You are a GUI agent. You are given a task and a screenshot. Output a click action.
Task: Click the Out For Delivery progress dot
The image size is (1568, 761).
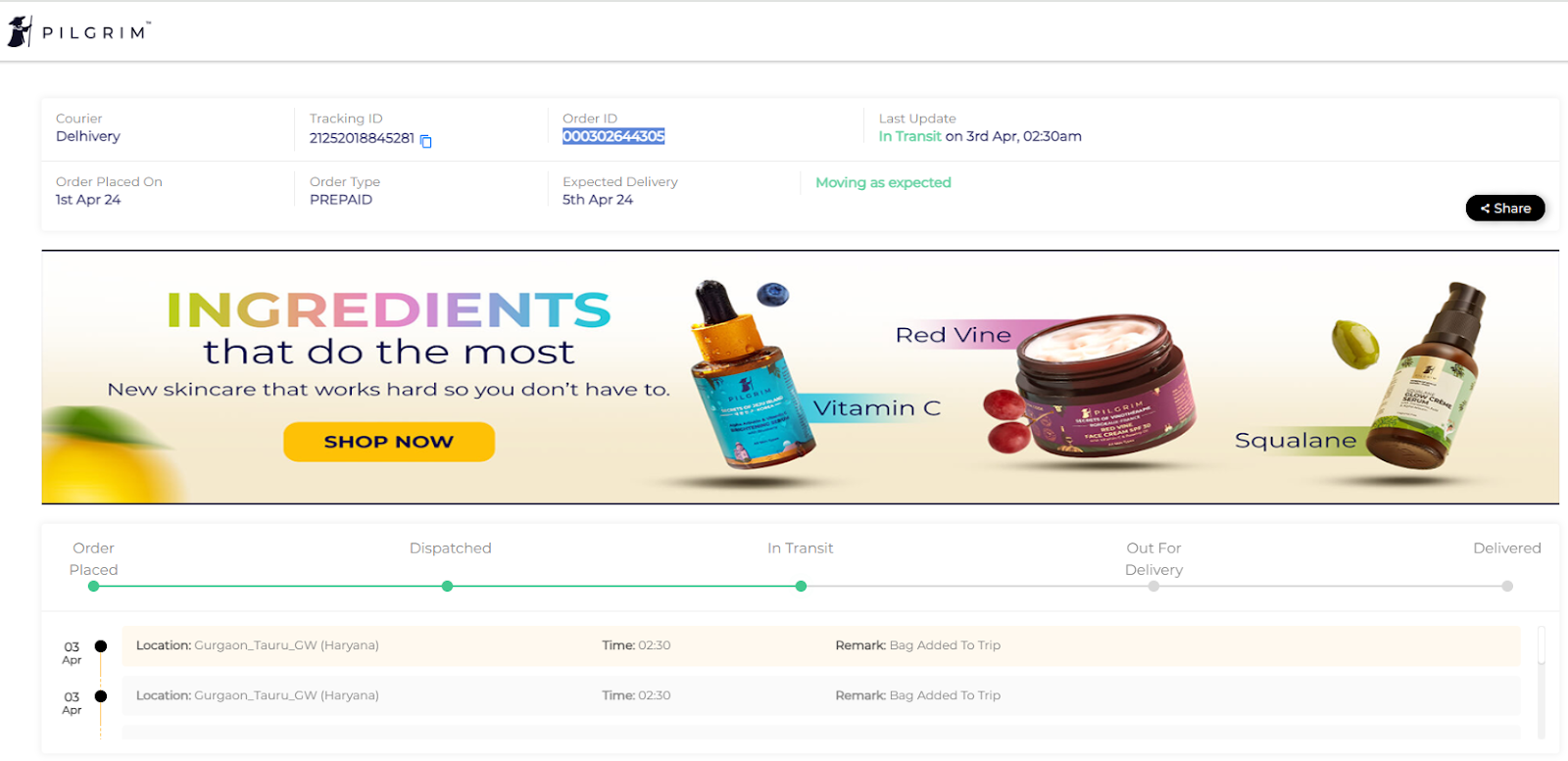point(1153,586)
